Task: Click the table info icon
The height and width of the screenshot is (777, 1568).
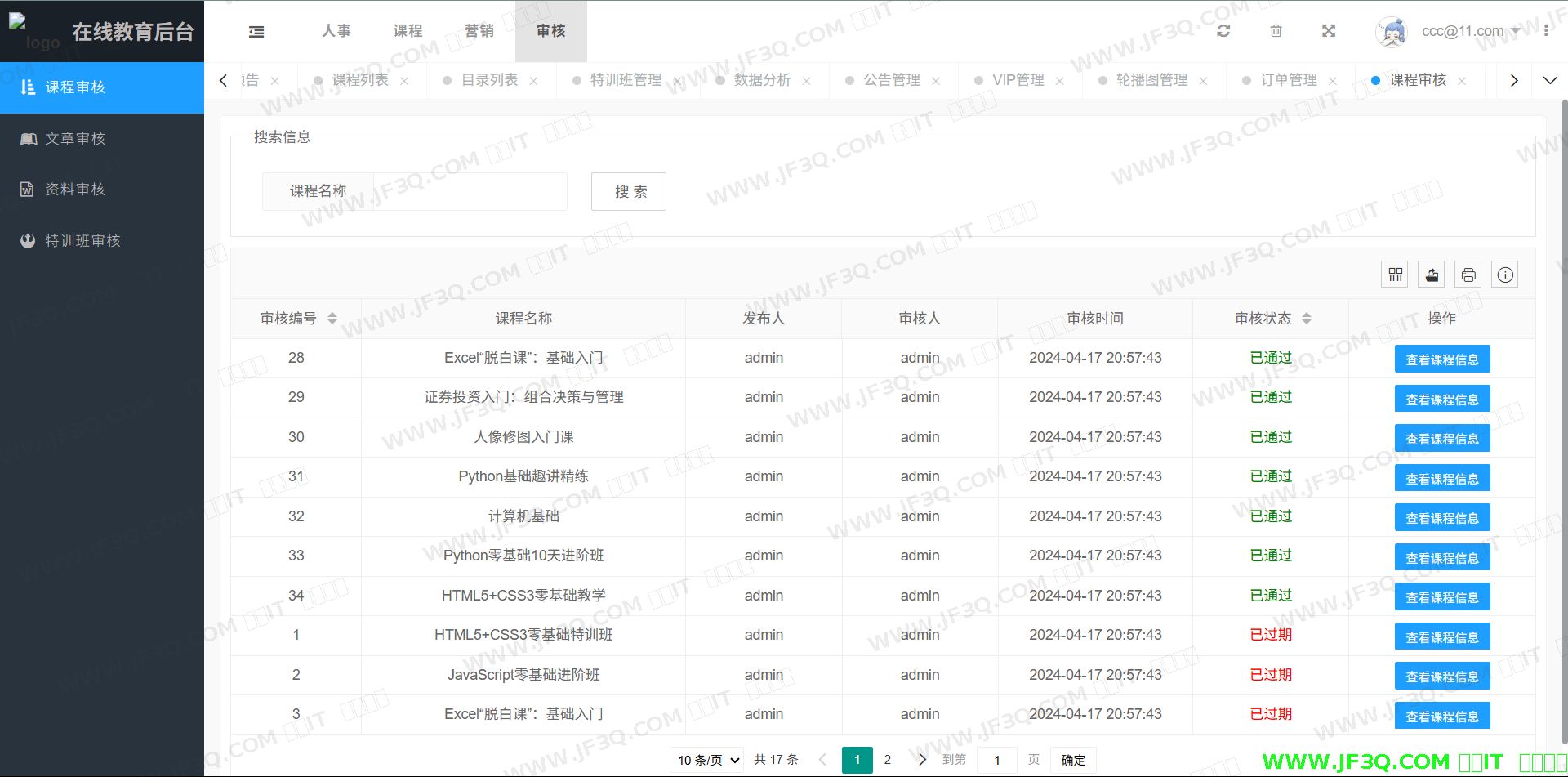Action: click(1505, 275)
